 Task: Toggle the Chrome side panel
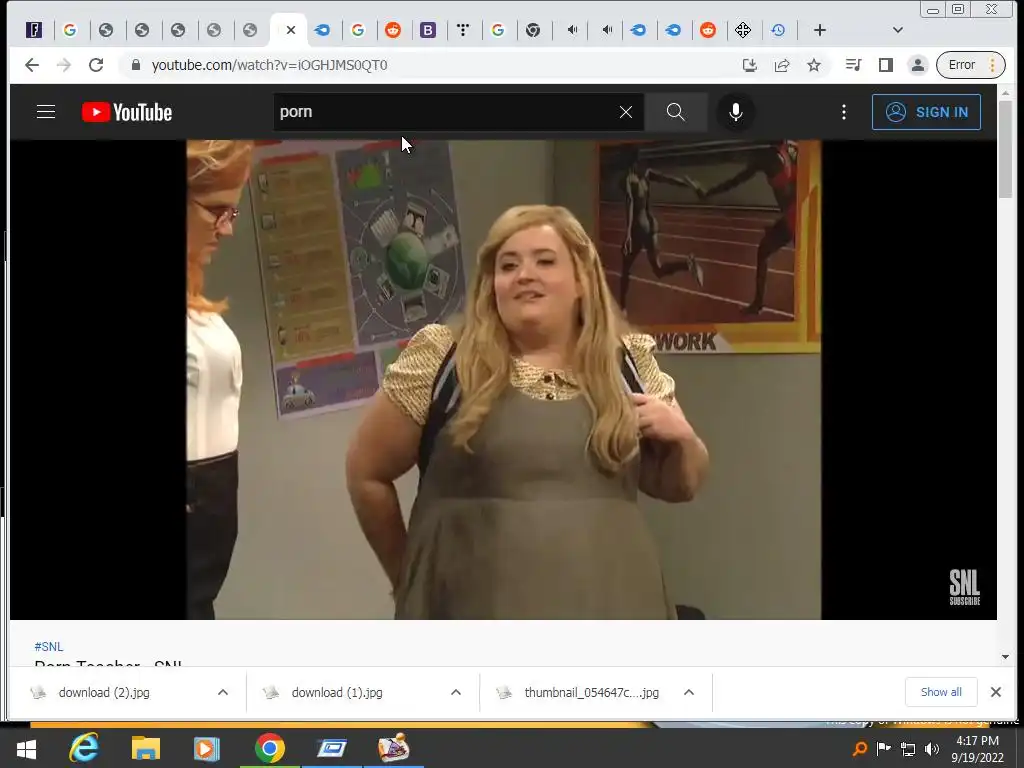coord(886,65)
